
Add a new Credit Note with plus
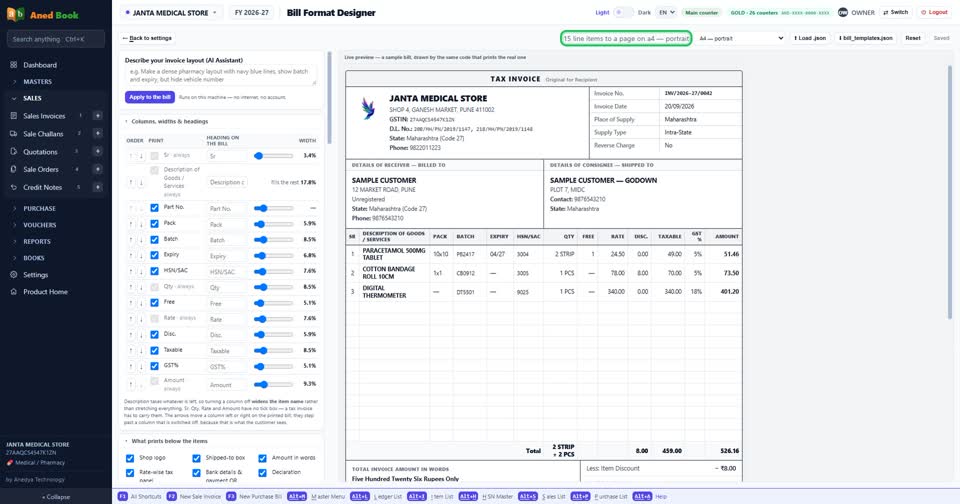pos(97,187)
